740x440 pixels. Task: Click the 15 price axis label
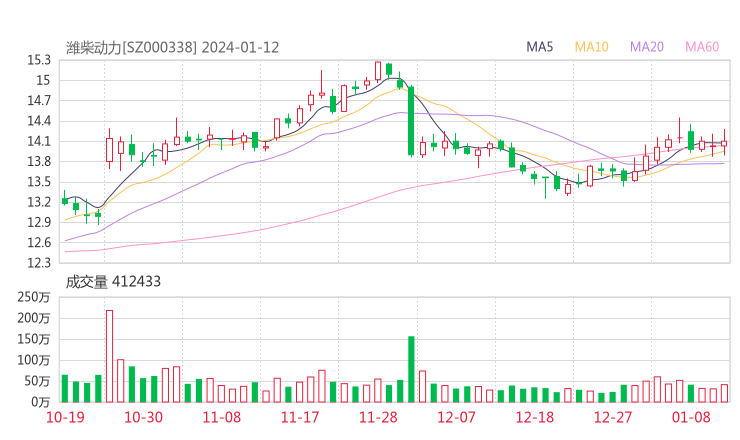[43, 81]
